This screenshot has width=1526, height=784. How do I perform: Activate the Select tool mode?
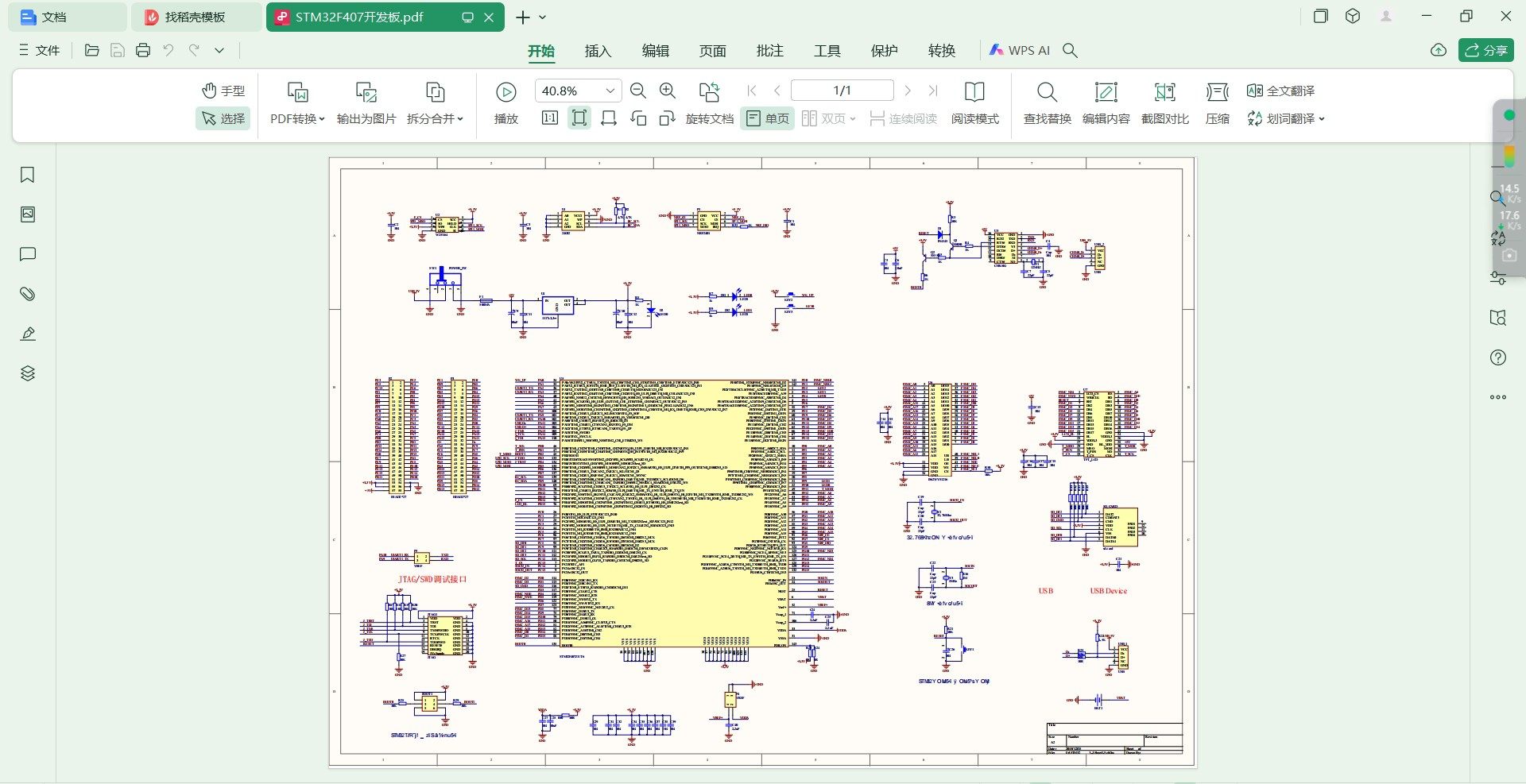click(x=223, y=118)
